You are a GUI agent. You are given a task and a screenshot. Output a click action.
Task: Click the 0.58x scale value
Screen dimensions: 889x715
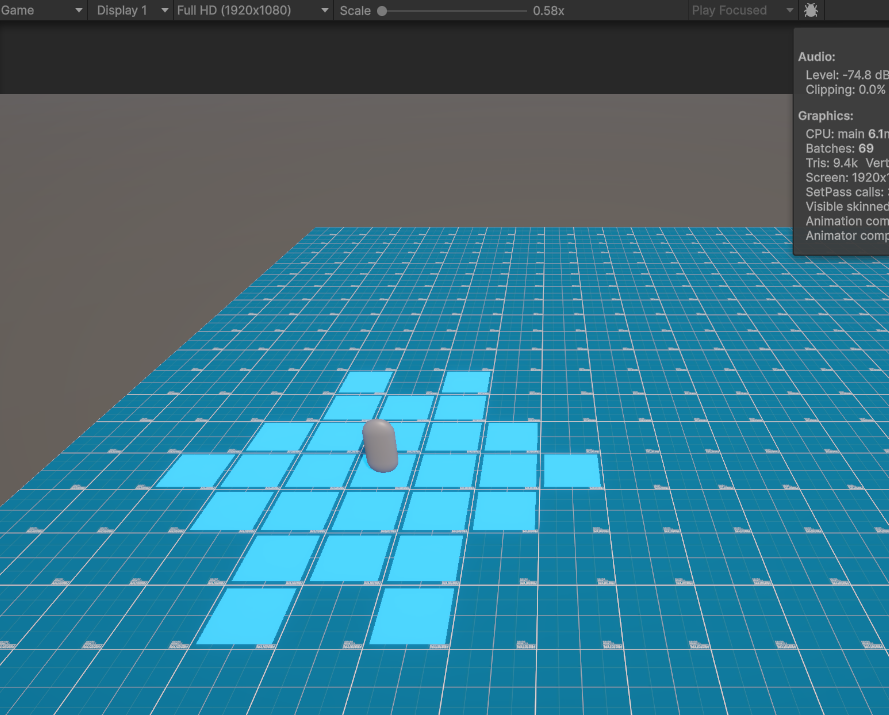pos(548,11)
